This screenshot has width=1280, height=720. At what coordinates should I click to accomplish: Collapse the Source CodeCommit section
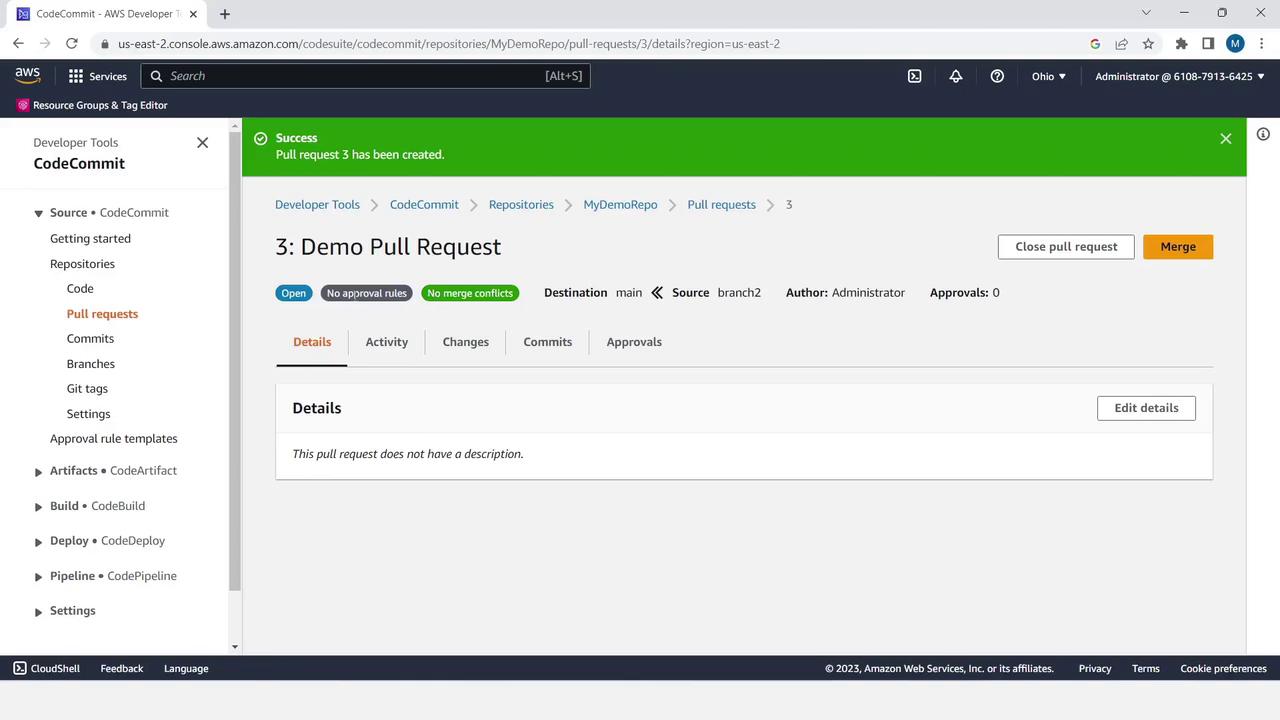pyautogui.click(x=38, y=213)
